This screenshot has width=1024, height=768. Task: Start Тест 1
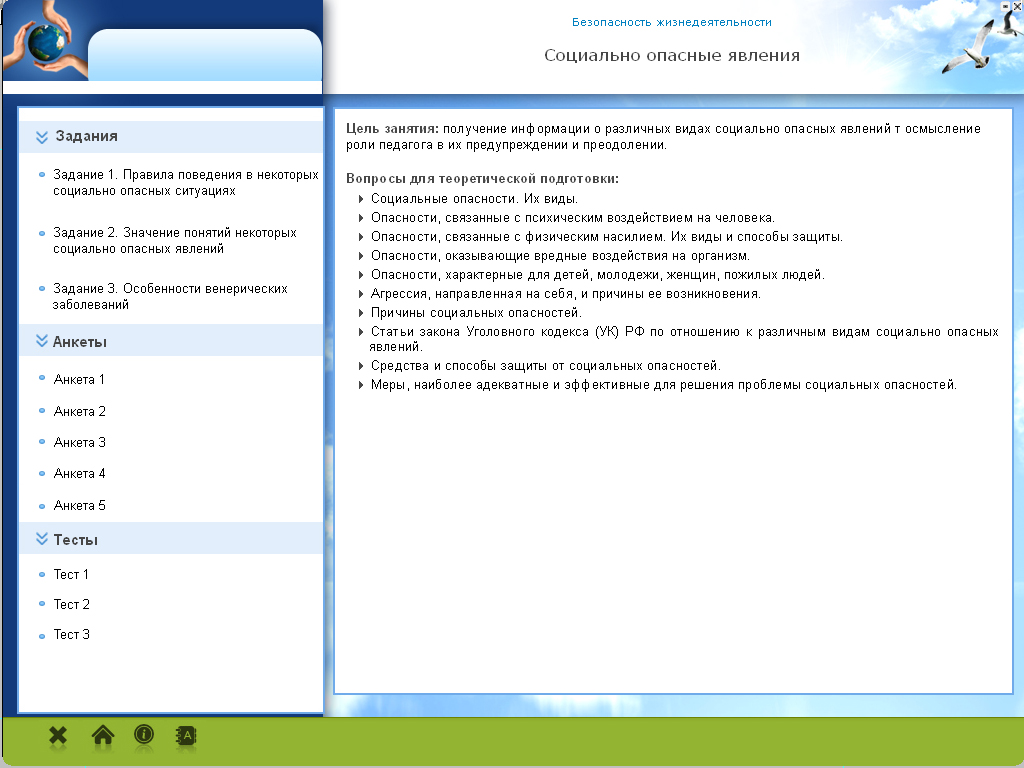71,574
